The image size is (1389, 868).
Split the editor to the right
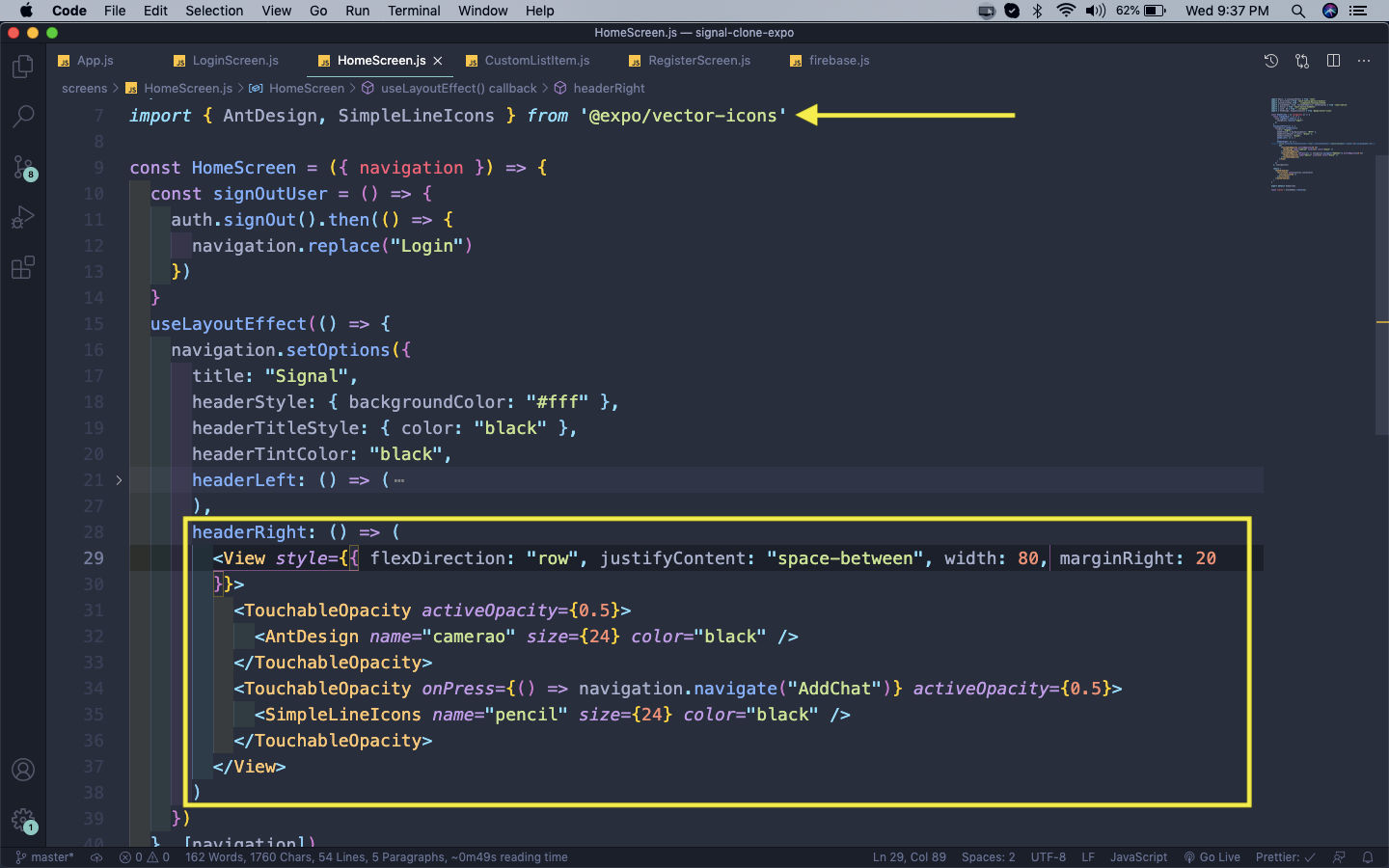1333,61
